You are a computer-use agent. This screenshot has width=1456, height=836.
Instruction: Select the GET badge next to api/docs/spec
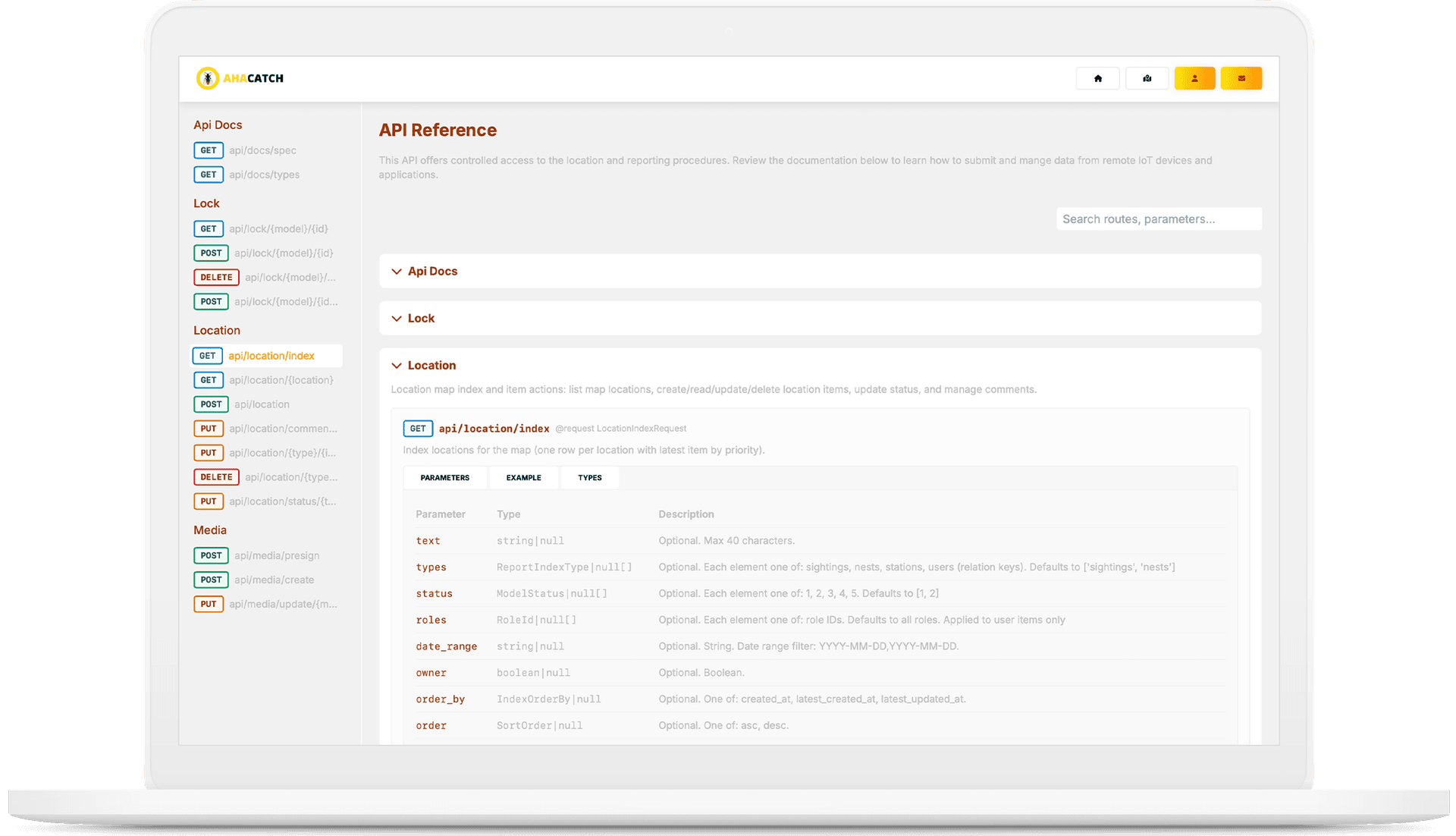coord(209,150)
